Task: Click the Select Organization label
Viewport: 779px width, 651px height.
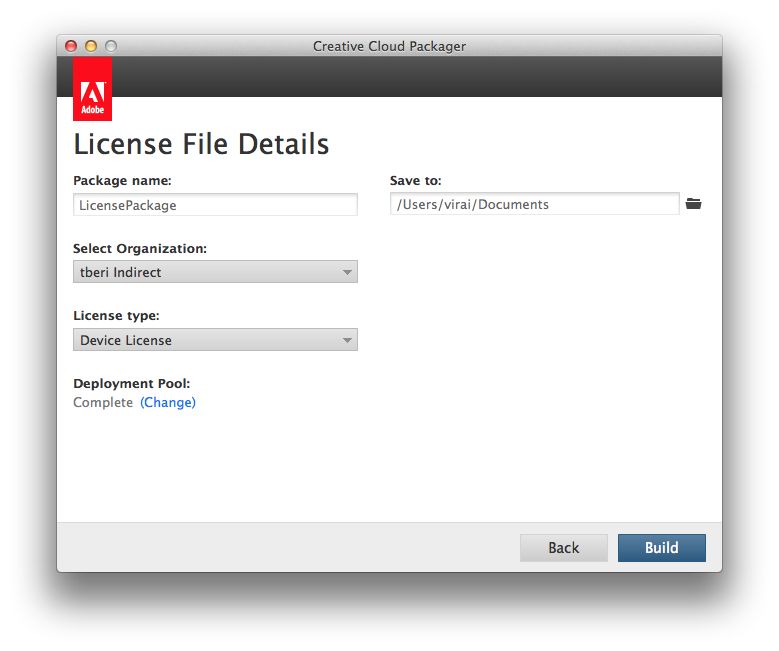Action: [x=140, y=248]
